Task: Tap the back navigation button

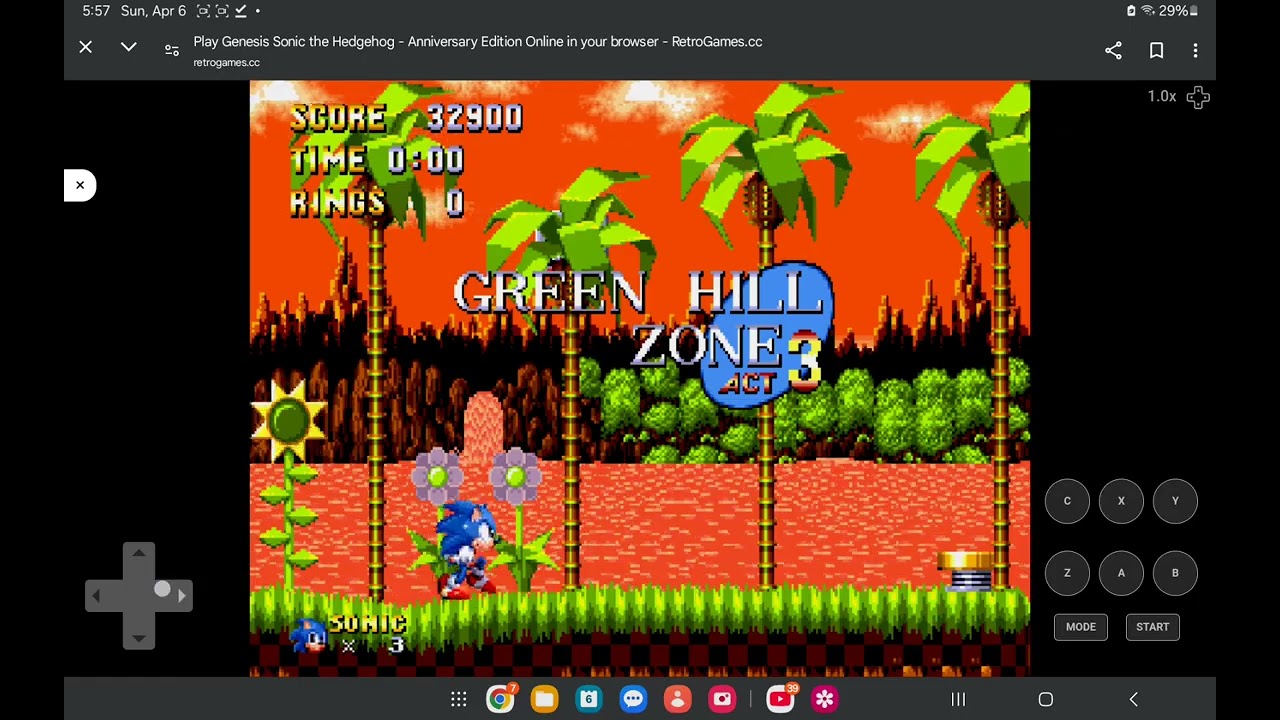Action: pos(1134,699)
